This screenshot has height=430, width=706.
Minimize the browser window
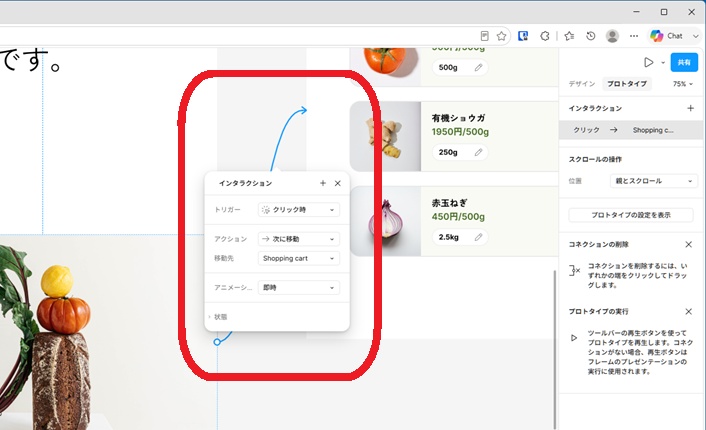click(x=636, y=12)
